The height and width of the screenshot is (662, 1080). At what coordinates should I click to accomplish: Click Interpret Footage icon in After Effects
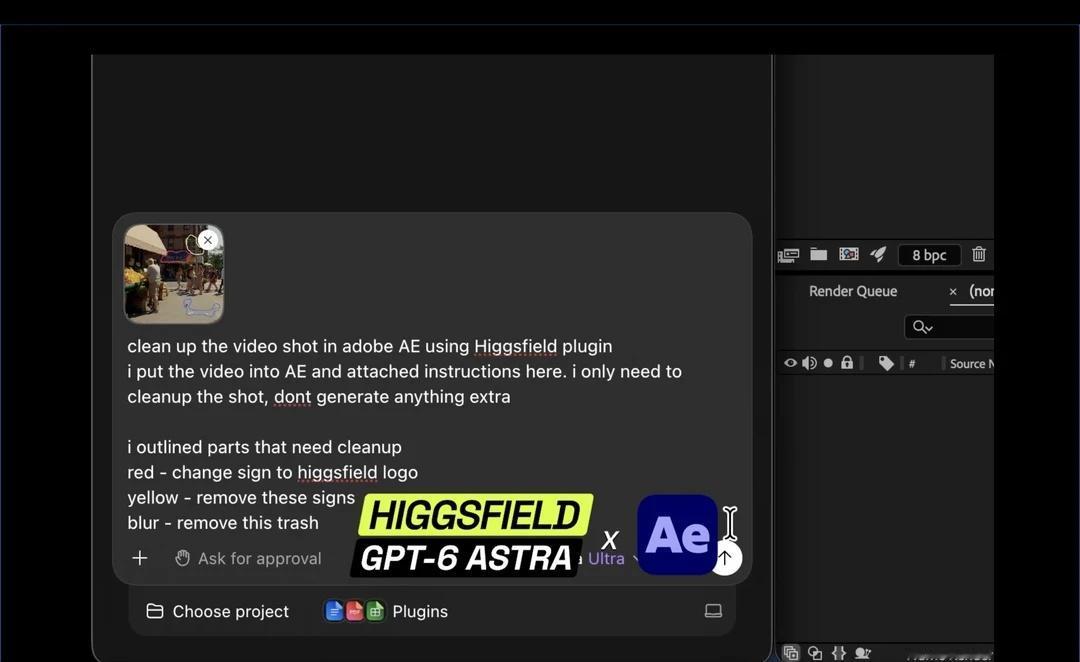pos(788,256)
